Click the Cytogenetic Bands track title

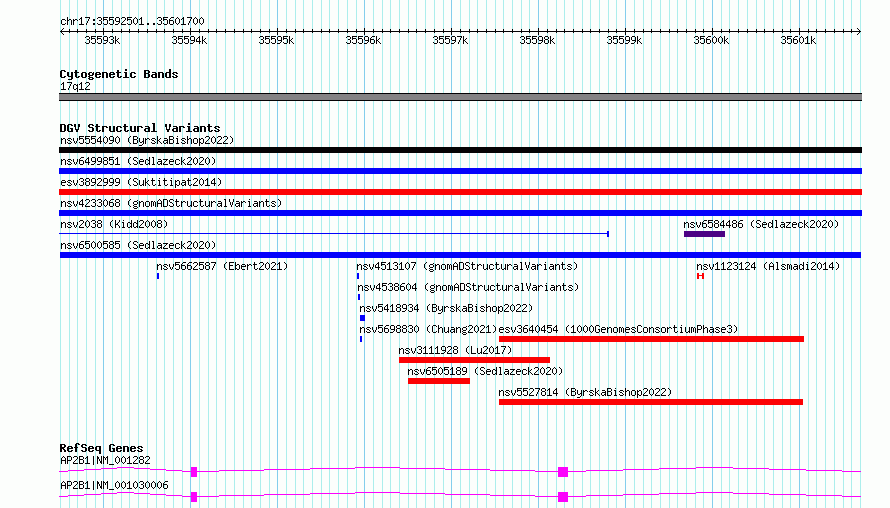click(x=119, y=74)
